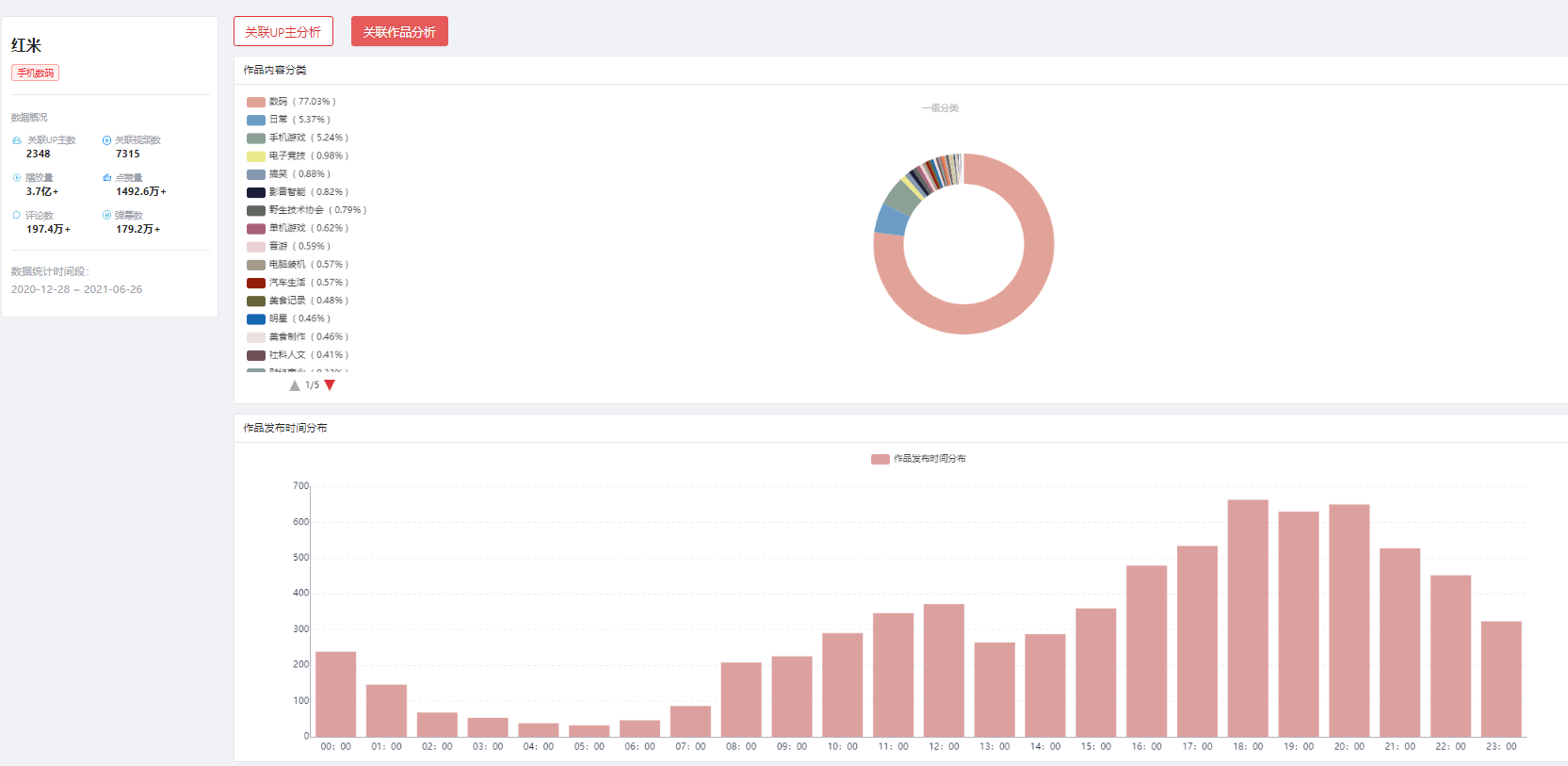The image size is (1568, 766).
Task: Switch to 关联UP主分析 tab
Action: 283,31
